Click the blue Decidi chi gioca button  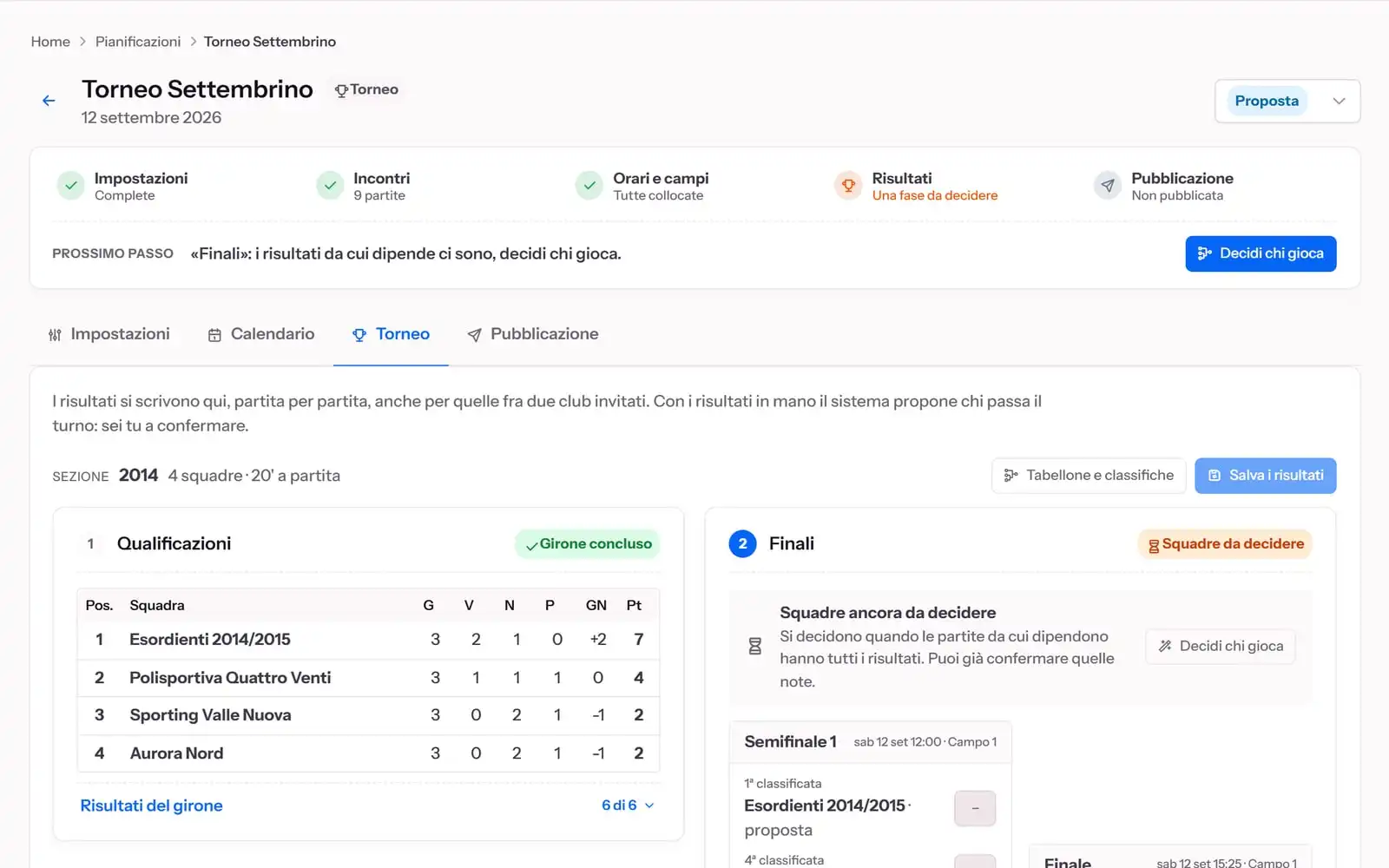[1261, 253]
